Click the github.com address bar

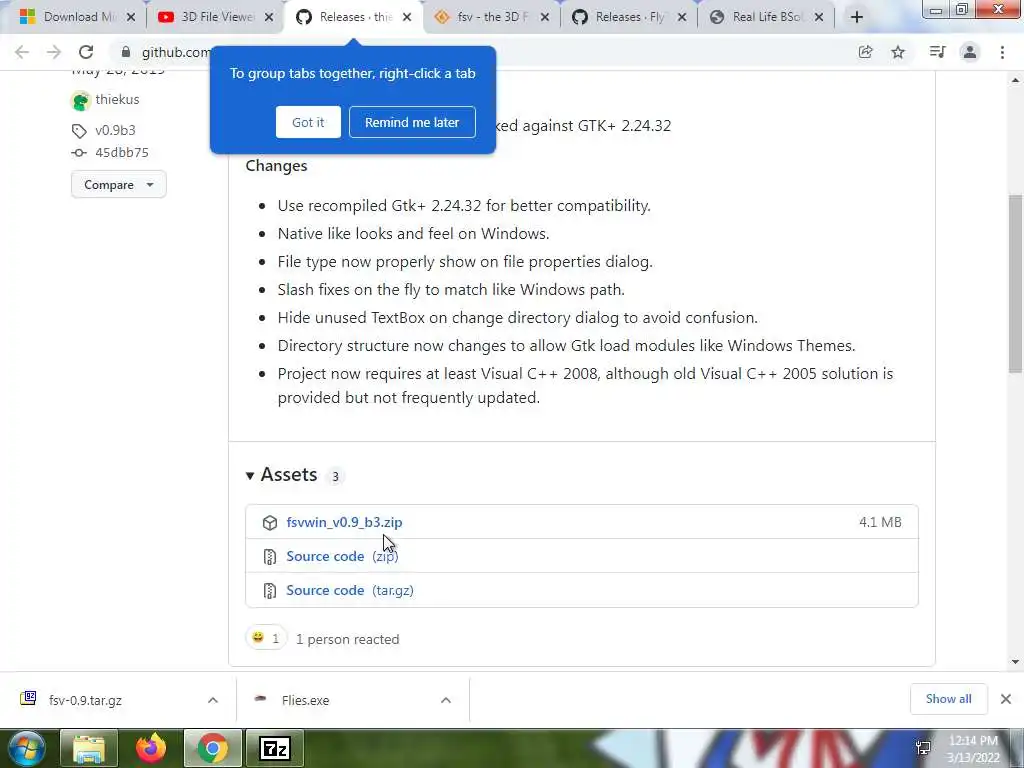click(176, 52)
